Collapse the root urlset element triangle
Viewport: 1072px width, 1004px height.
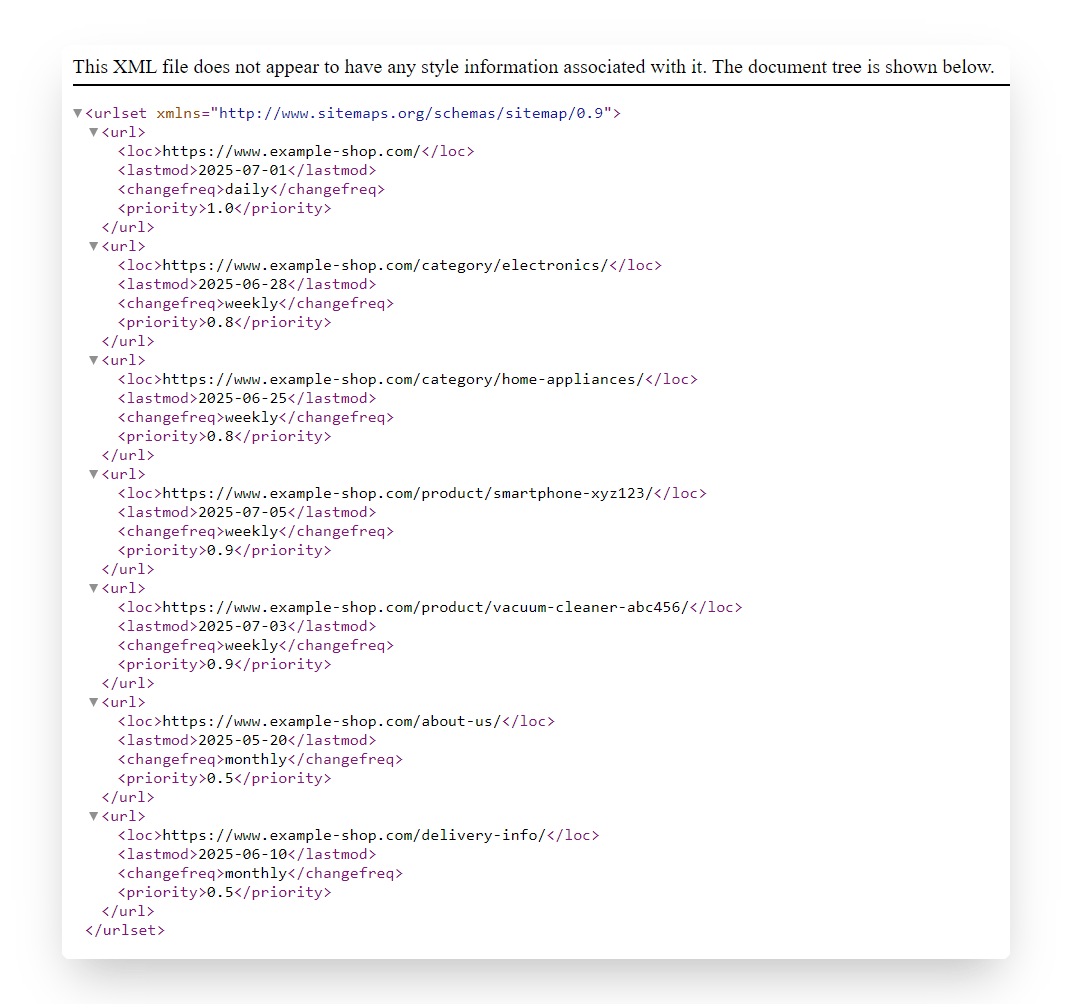78,113
